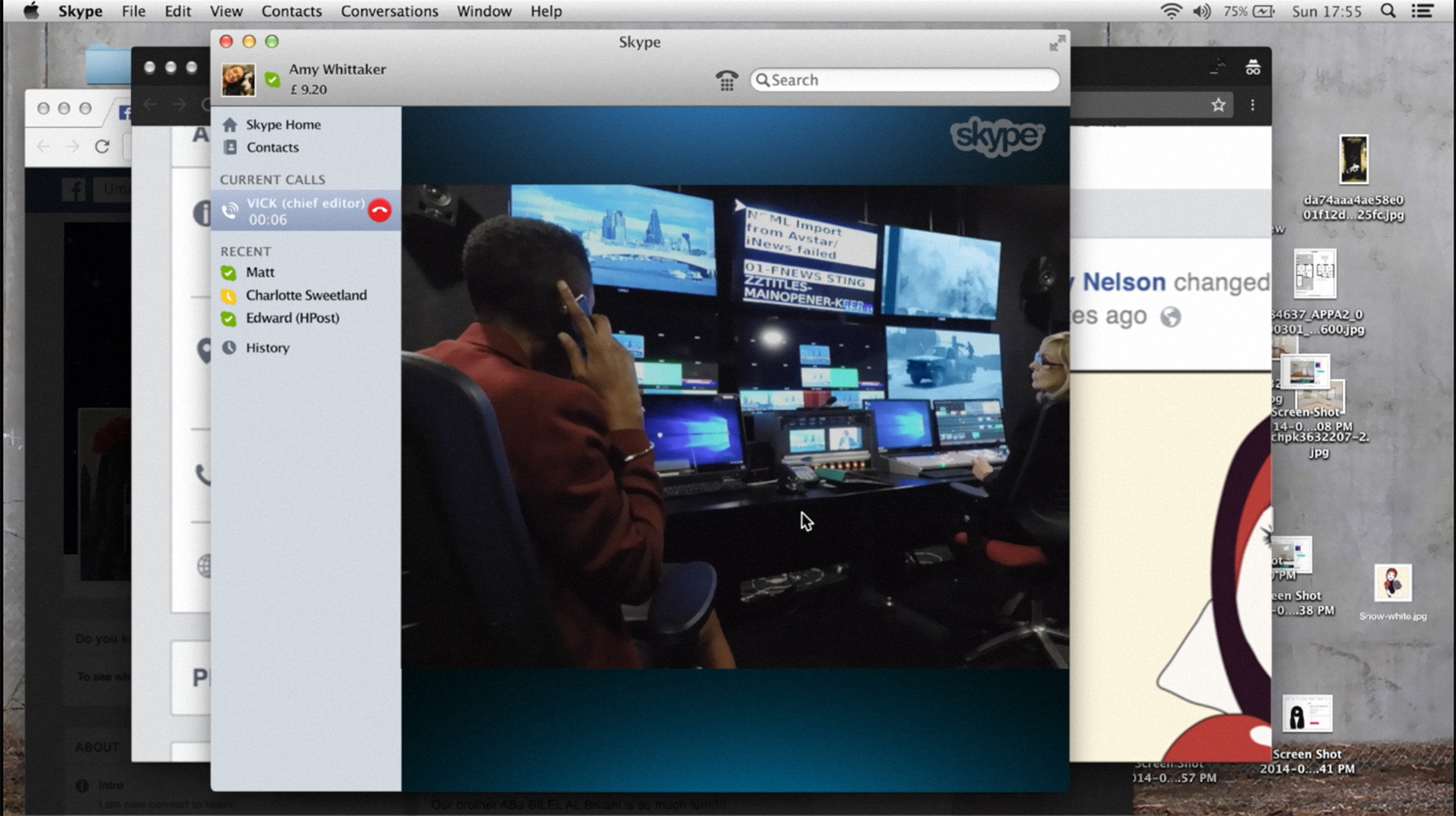Click the Skype search field

tap(905, 80)
